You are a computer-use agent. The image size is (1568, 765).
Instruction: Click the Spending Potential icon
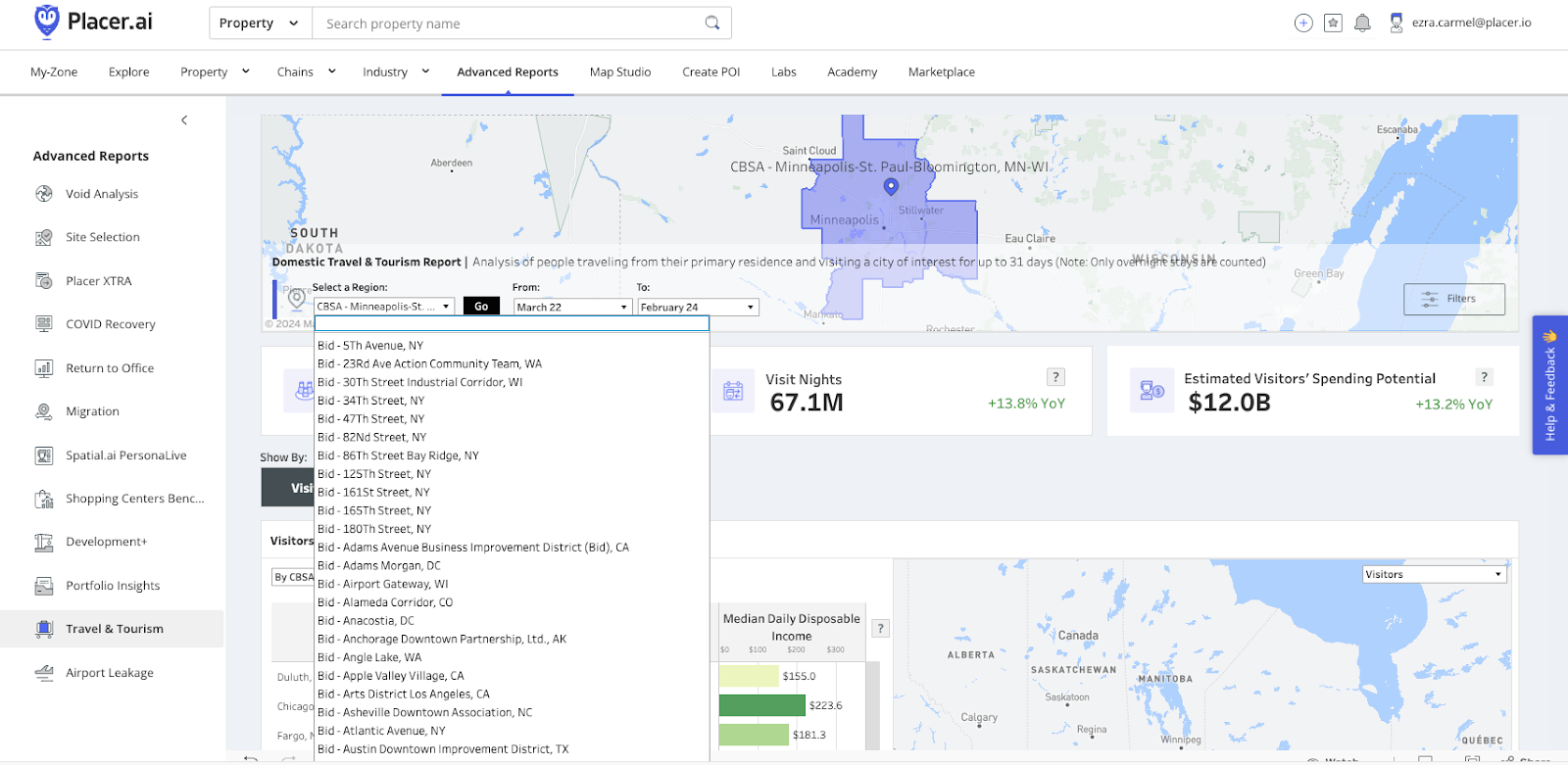(1151, 390)
